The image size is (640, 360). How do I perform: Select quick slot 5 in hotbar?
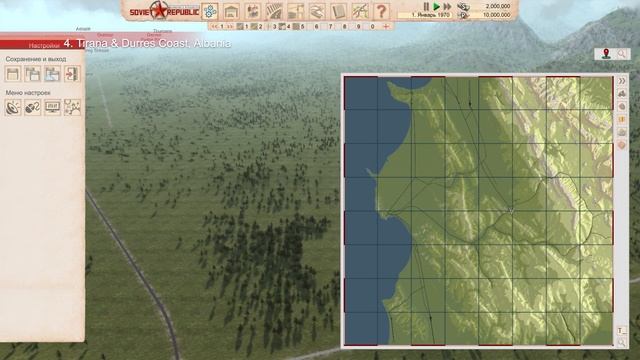[299, 27]
